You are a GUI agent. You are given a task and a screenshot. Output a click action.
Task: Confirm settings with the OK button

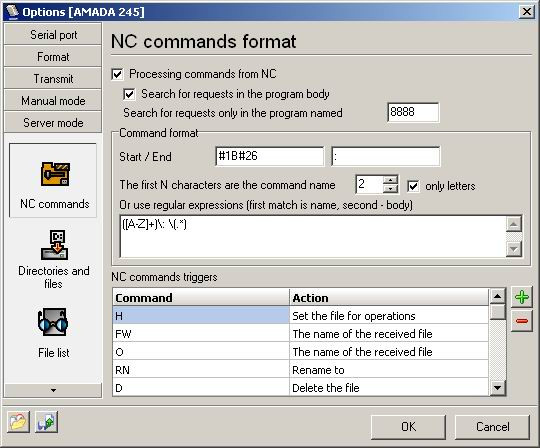pos(408,427)
